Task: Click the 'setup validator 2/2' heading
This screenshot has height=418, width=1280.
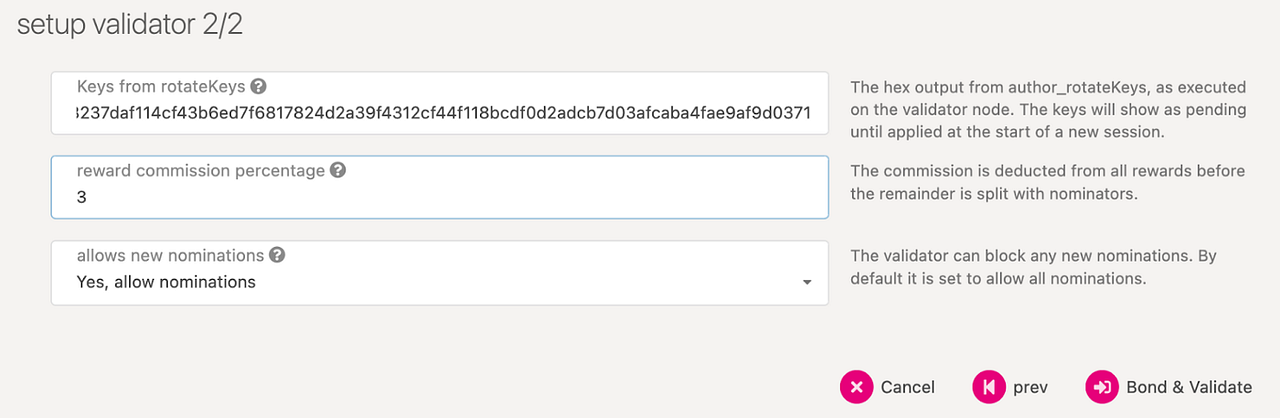Action: point(130,25)
